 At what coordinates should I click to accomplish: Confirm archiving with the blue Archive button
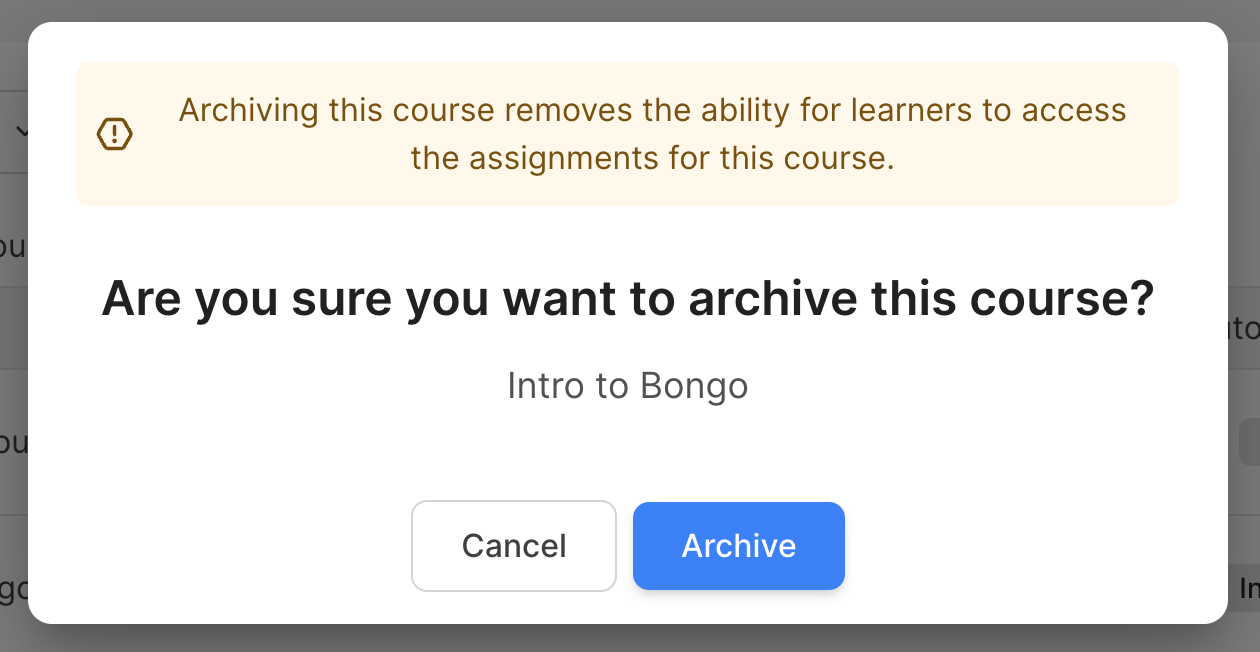[739, 546]
